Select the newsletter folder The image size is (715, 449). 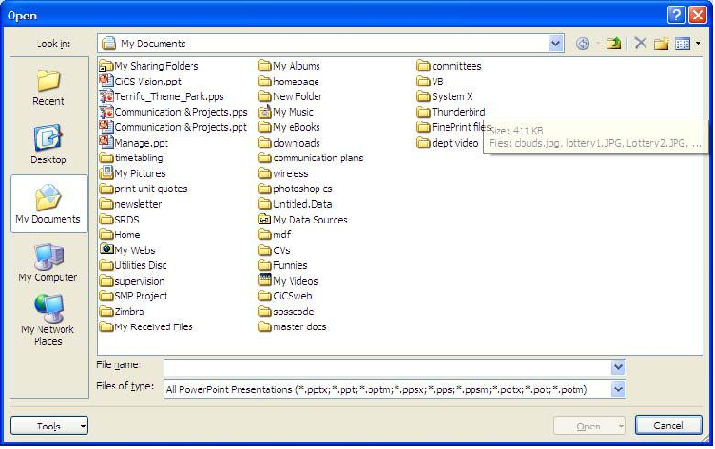coord(131,204)
